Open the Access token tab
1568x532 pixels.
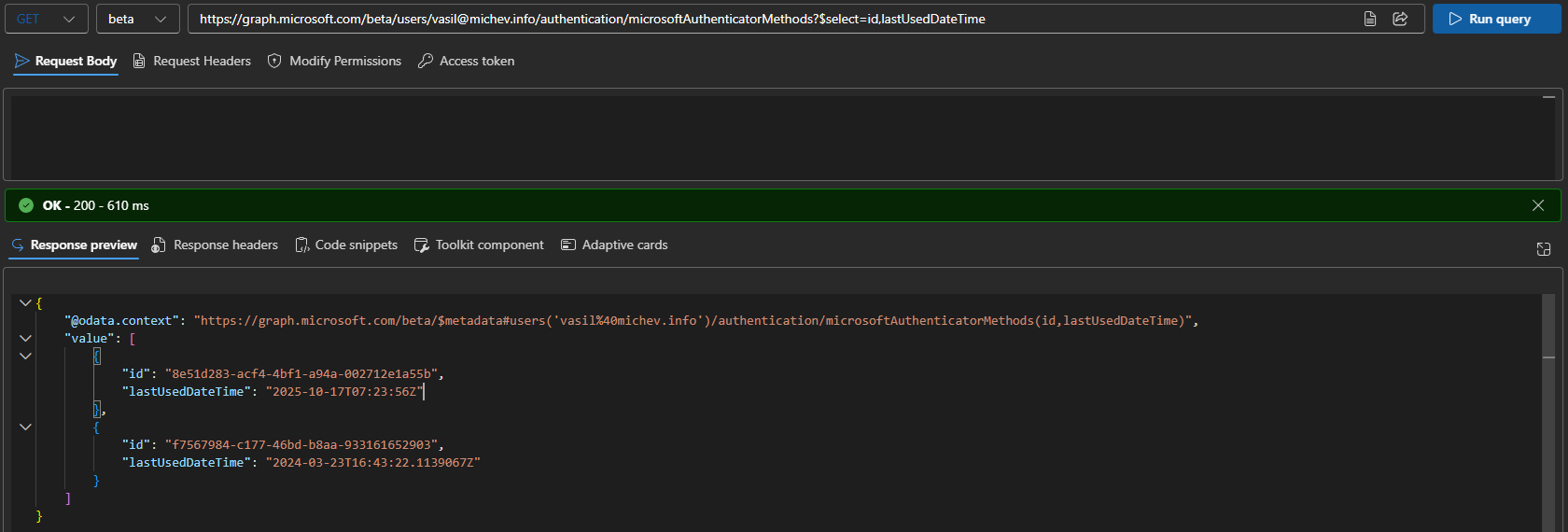click(467, 62)
